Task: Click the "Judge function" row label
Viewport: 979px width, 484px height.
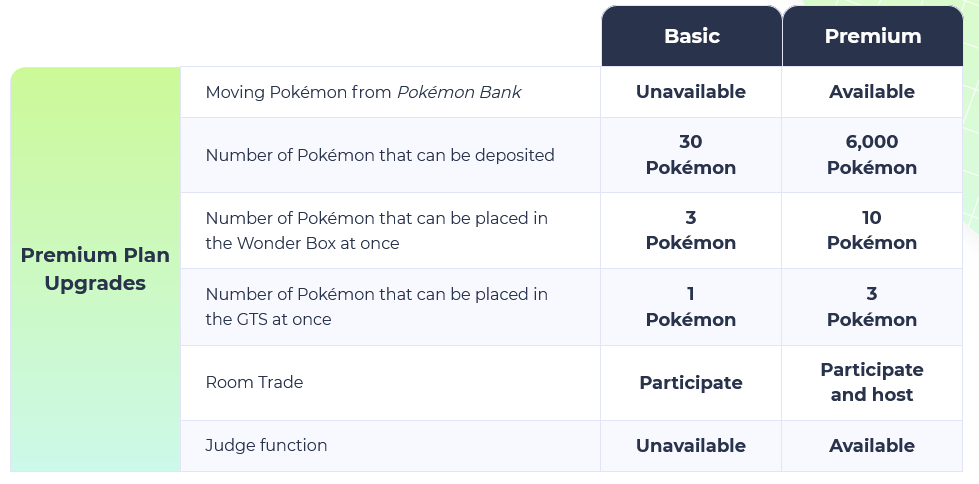Action: pos(266,445)
